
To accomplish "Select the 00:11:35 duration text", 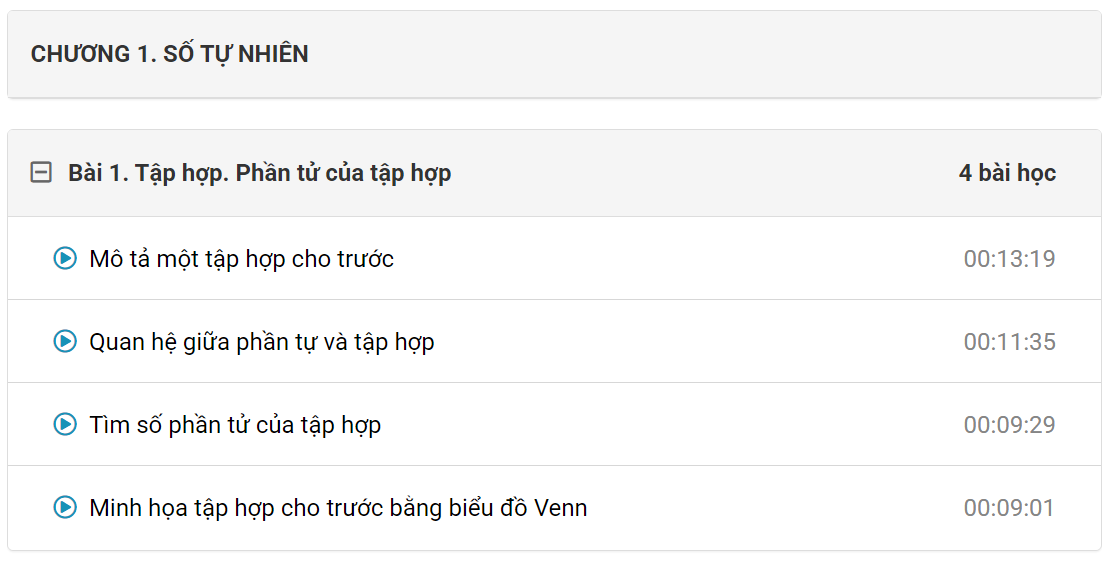I will tap(1009, 342).
